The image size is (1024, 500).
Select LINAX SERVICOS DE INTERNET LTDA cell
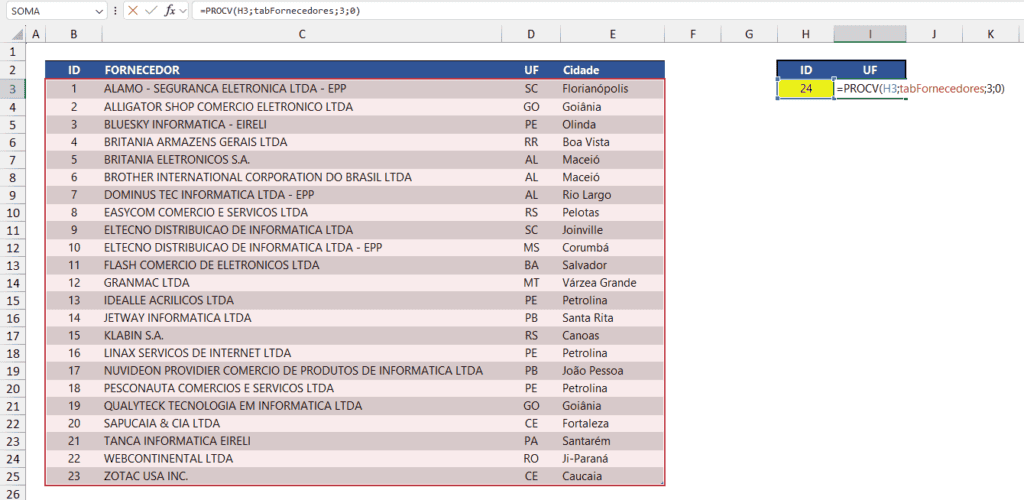point(302,353)
